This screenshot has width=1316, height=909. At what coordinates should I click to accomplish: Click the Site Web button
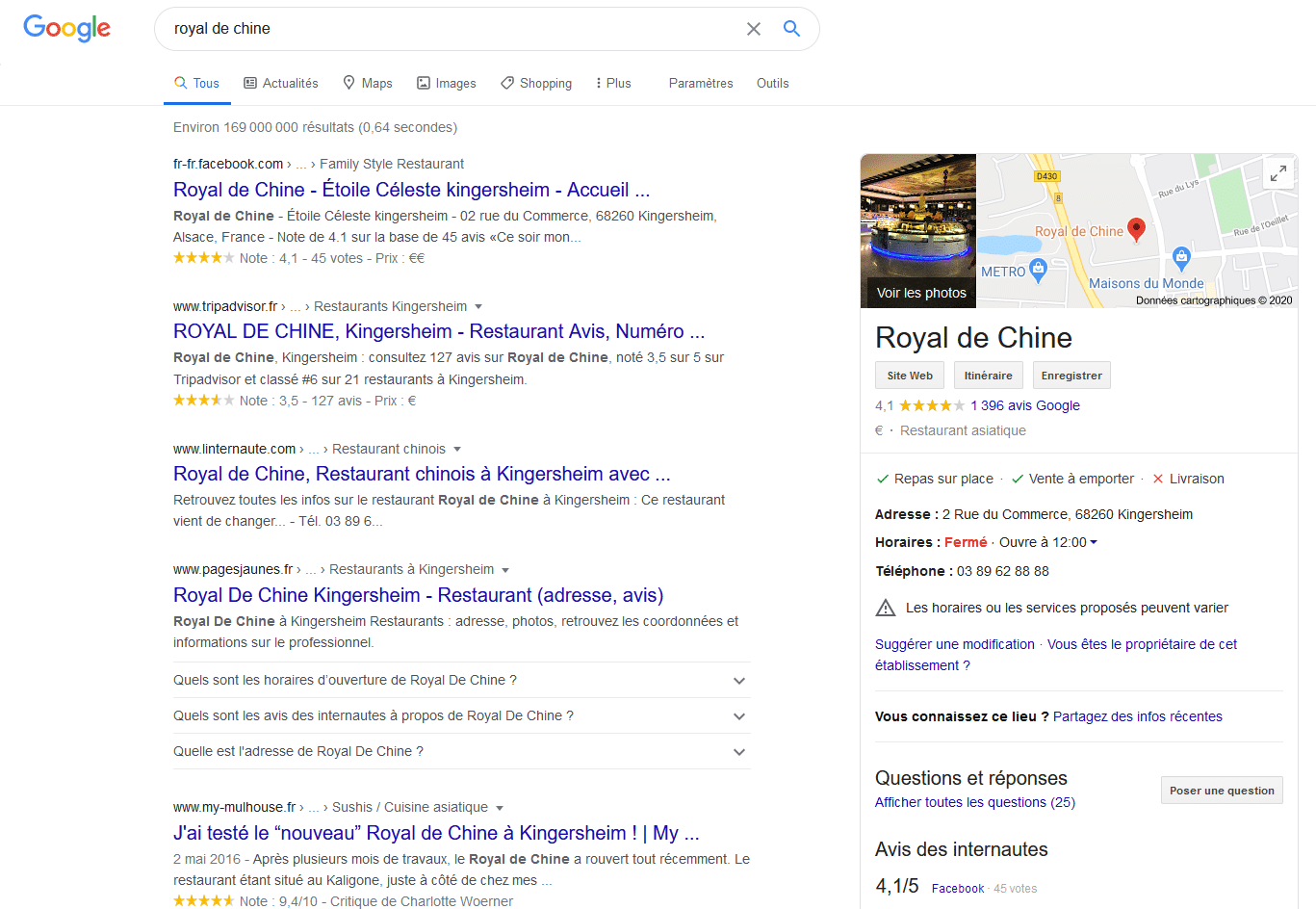point(910,376)
